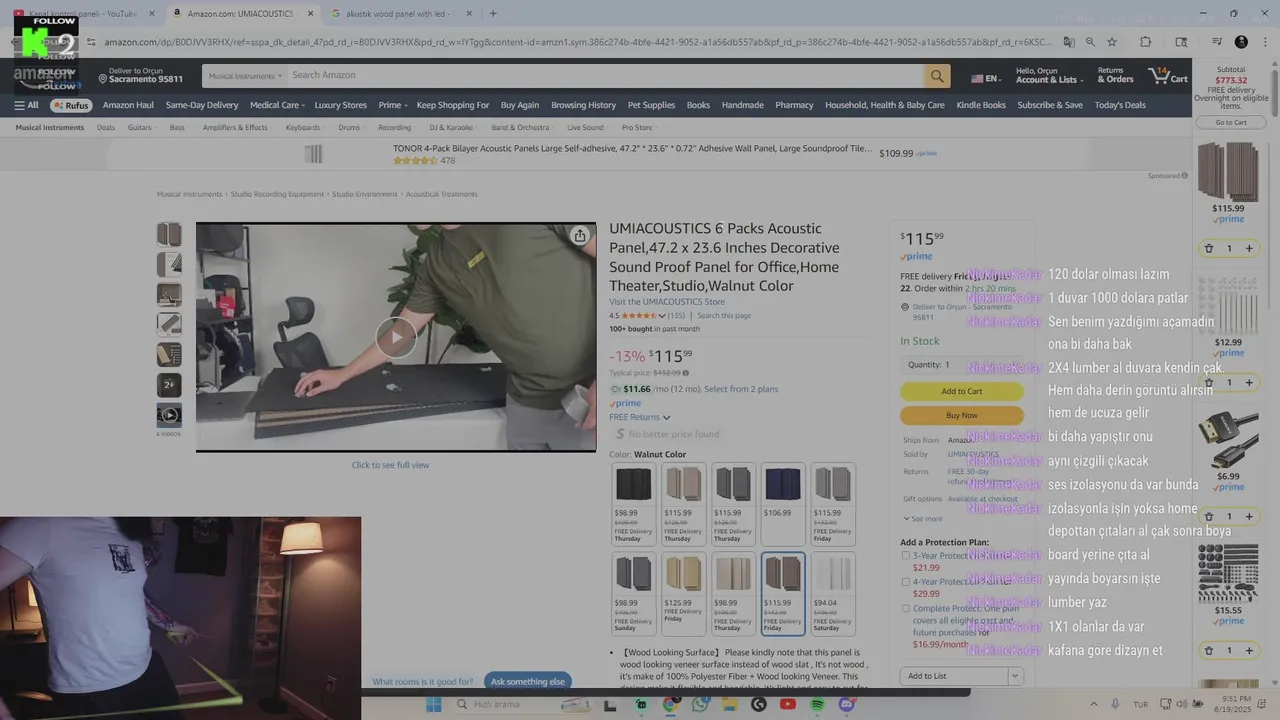Image resolution: width=1280 pixels, height=720 pixels.
Task: Open Same-Day Delivery nav item
Action: coord(202,105)
